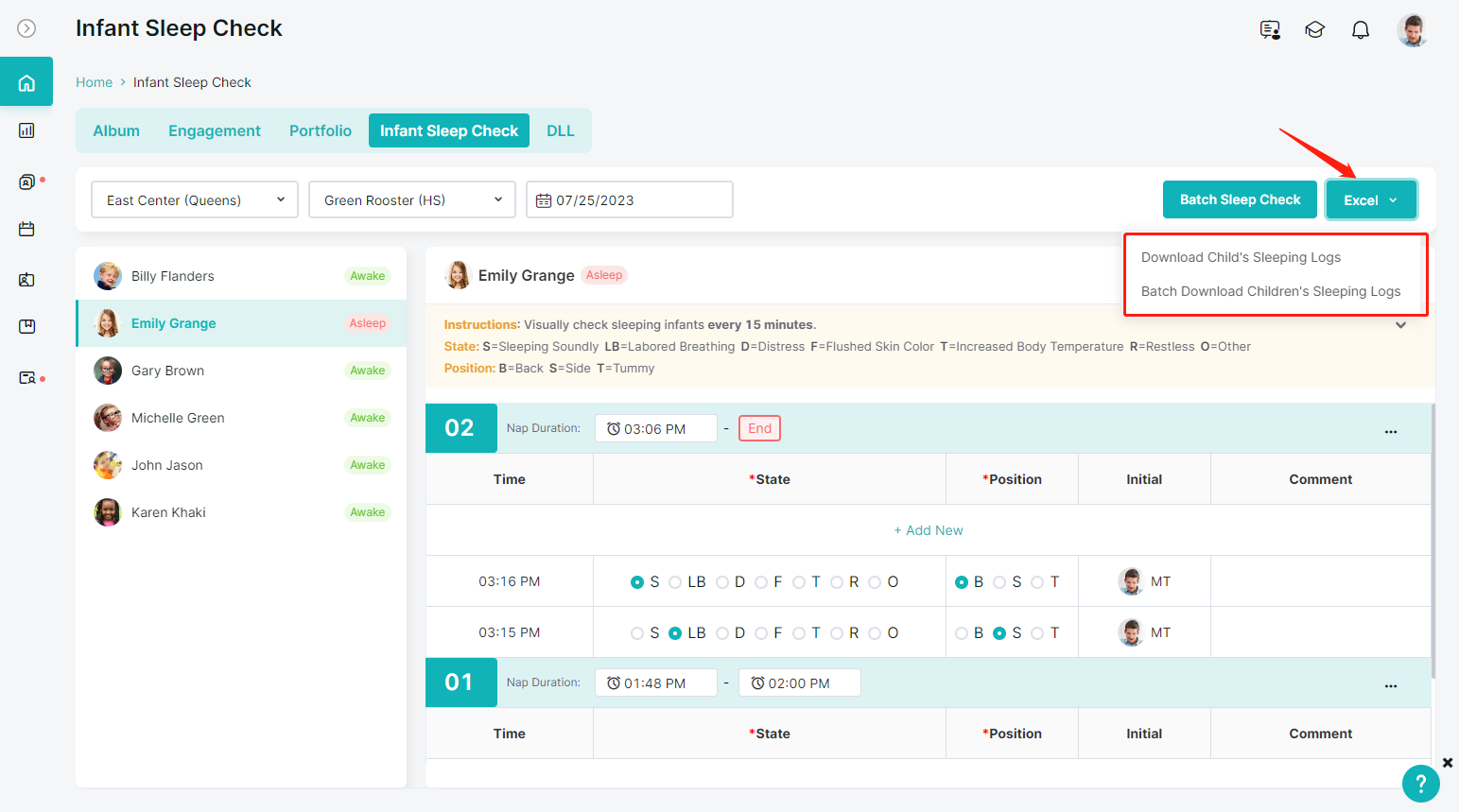Open the three-dot menu for nap 01
Image resolution: width=1459 pixels, height=812 pixels.
(1391, 685)
